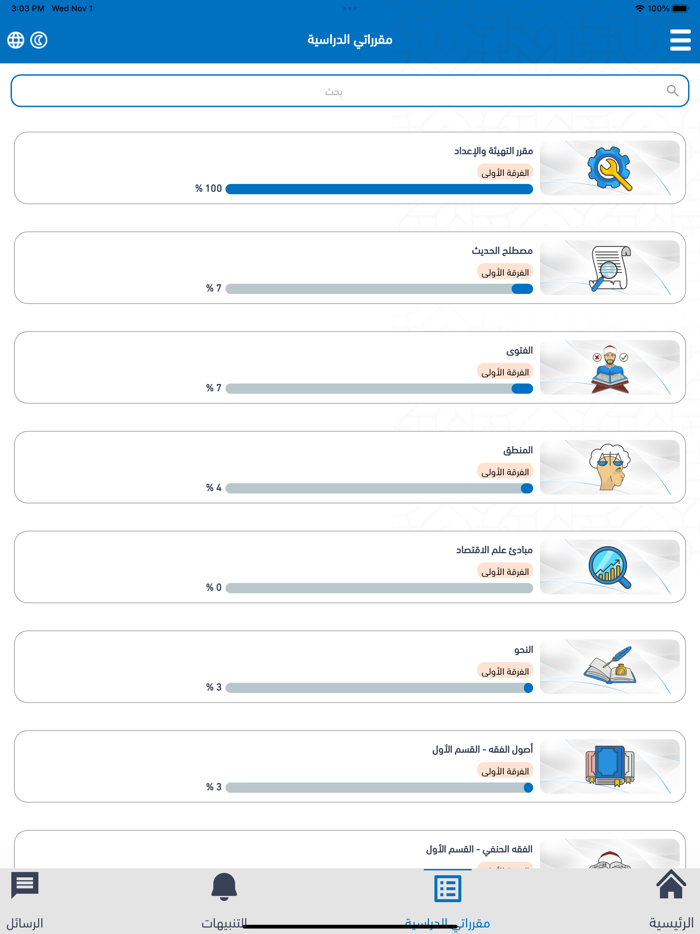This screenshot has height=934, width=700.
Task: Click the Quran reader icon on الفتوى card
Action: [x=610, y=367]
